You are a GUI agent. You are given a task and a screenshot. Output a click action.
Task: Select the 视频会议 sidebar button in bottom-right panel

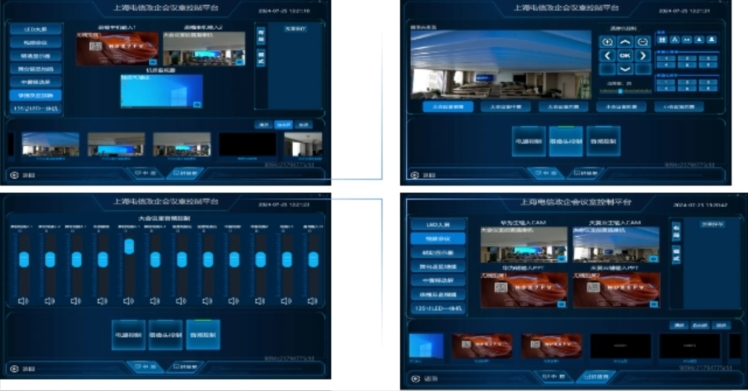[438, 238]
